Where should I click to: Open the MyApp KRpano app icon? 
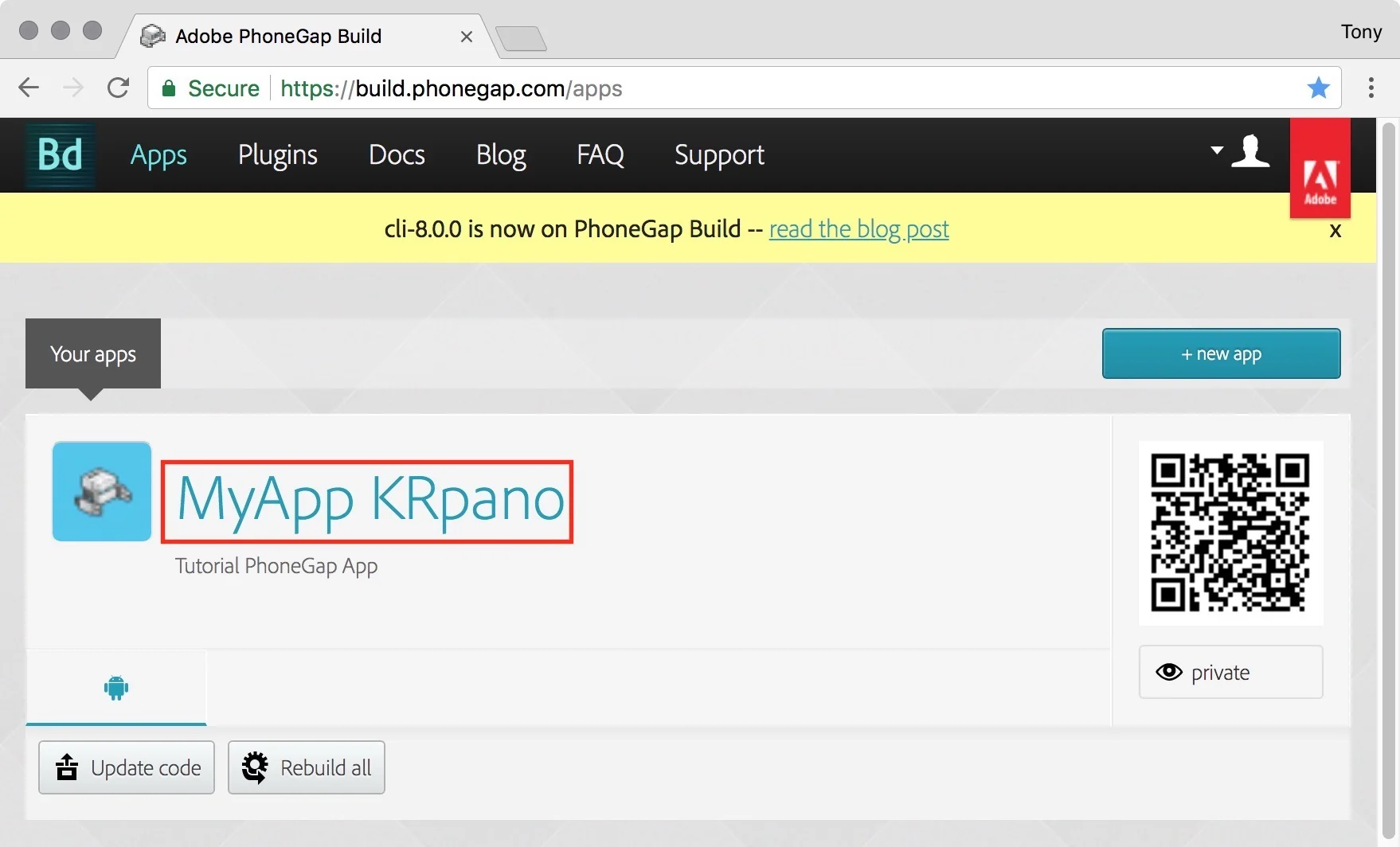coord(102,491)
